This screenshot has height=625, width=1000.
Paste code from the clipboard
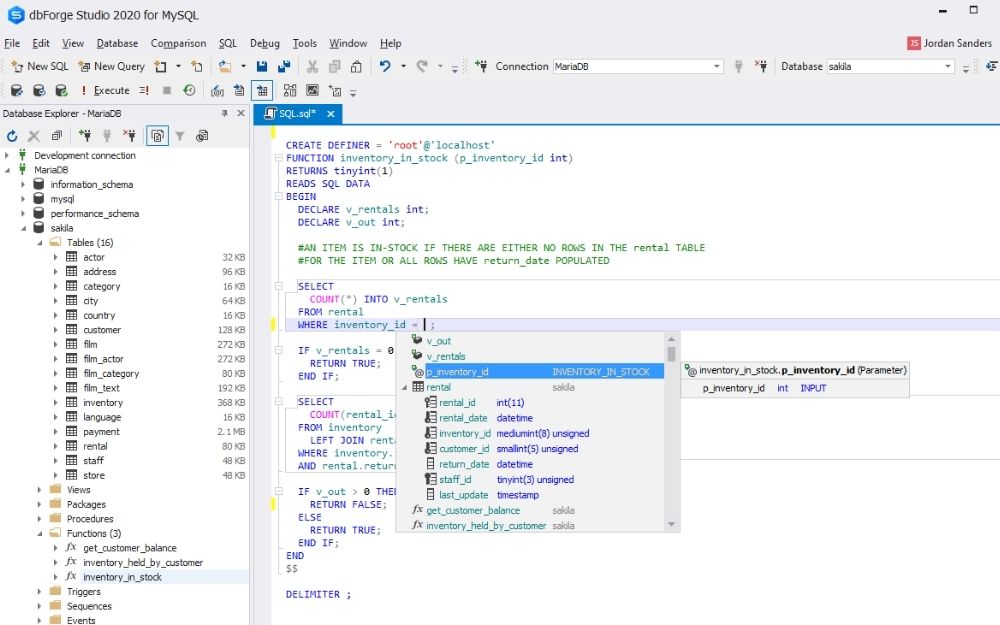tap(356, 66)
